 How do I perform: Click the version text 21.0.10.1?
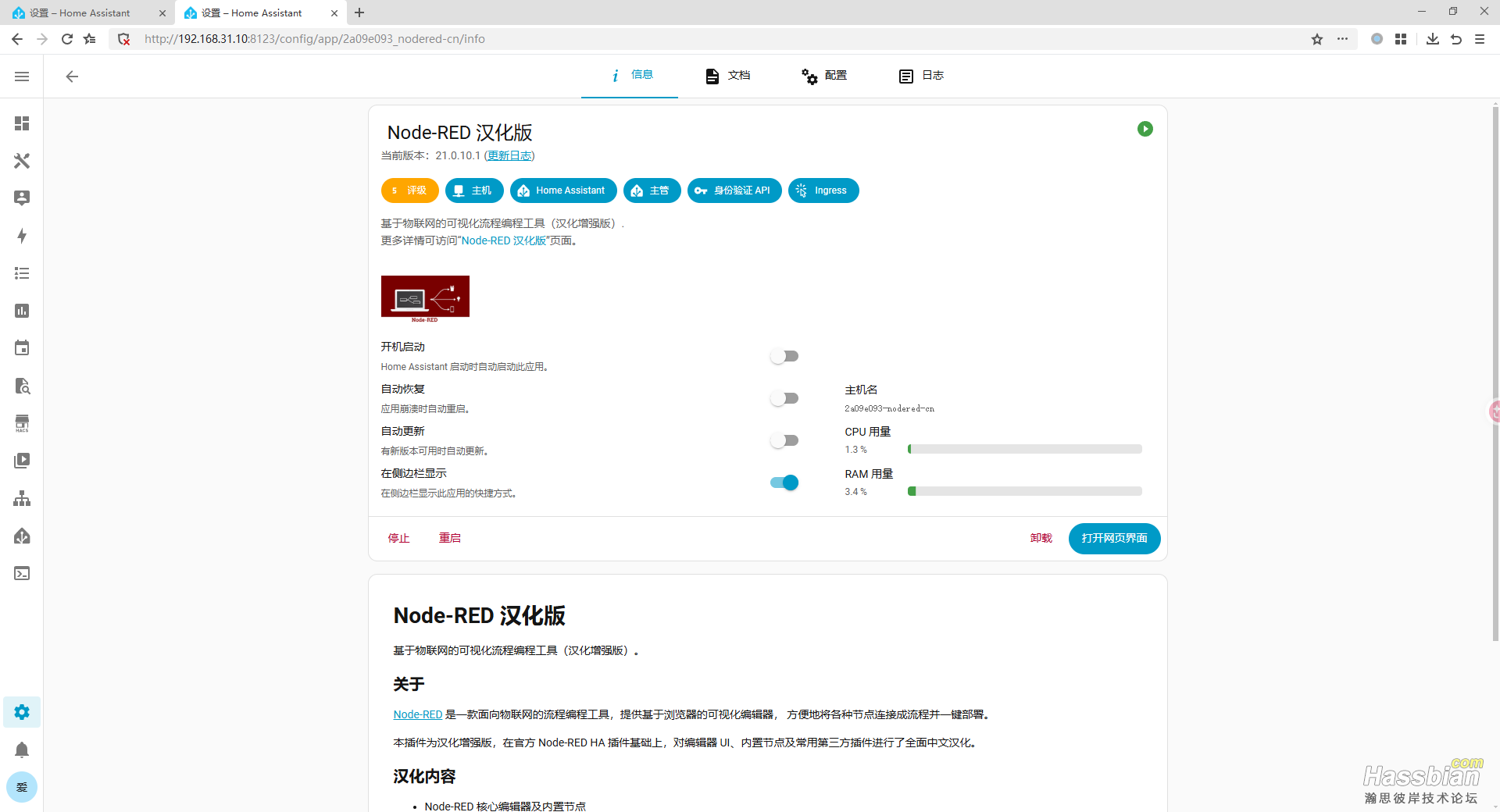(x=458, y=155)
